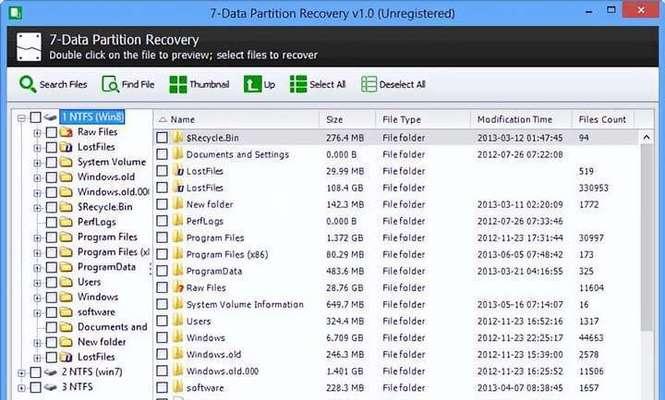The width and height of the screenshot is (665, 400).
Task: Click the Raw Files folder icon in file list
Action: point(178,287)
